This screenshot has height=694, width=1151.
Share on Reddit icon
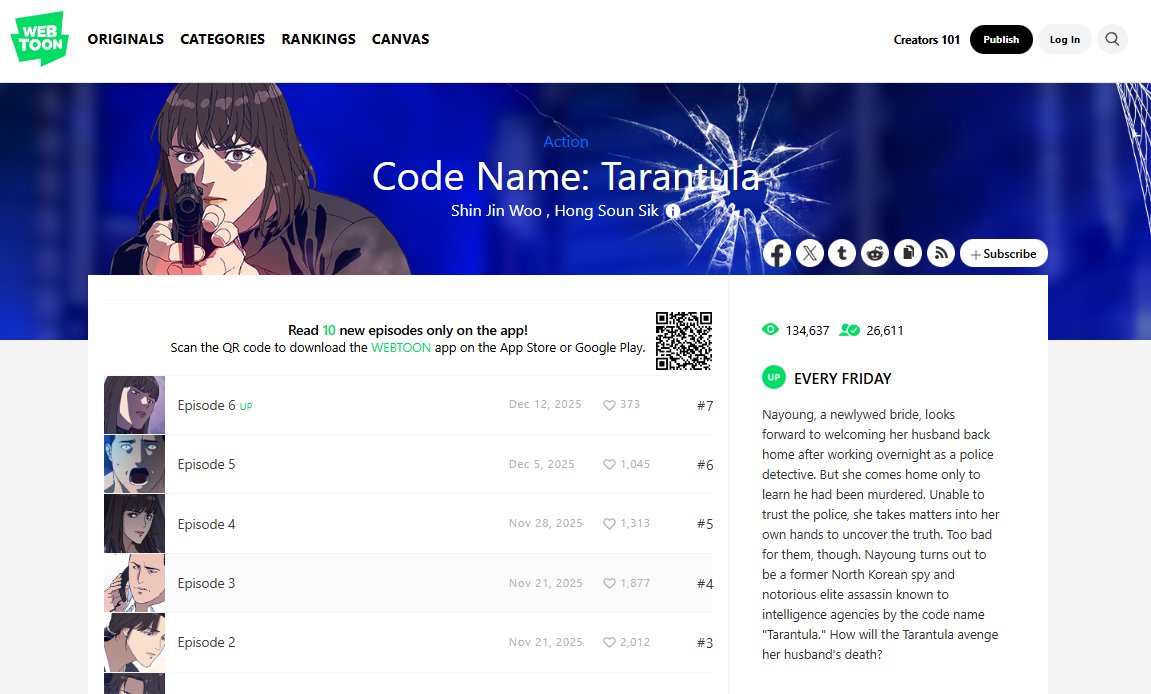[x=875, y=253]
